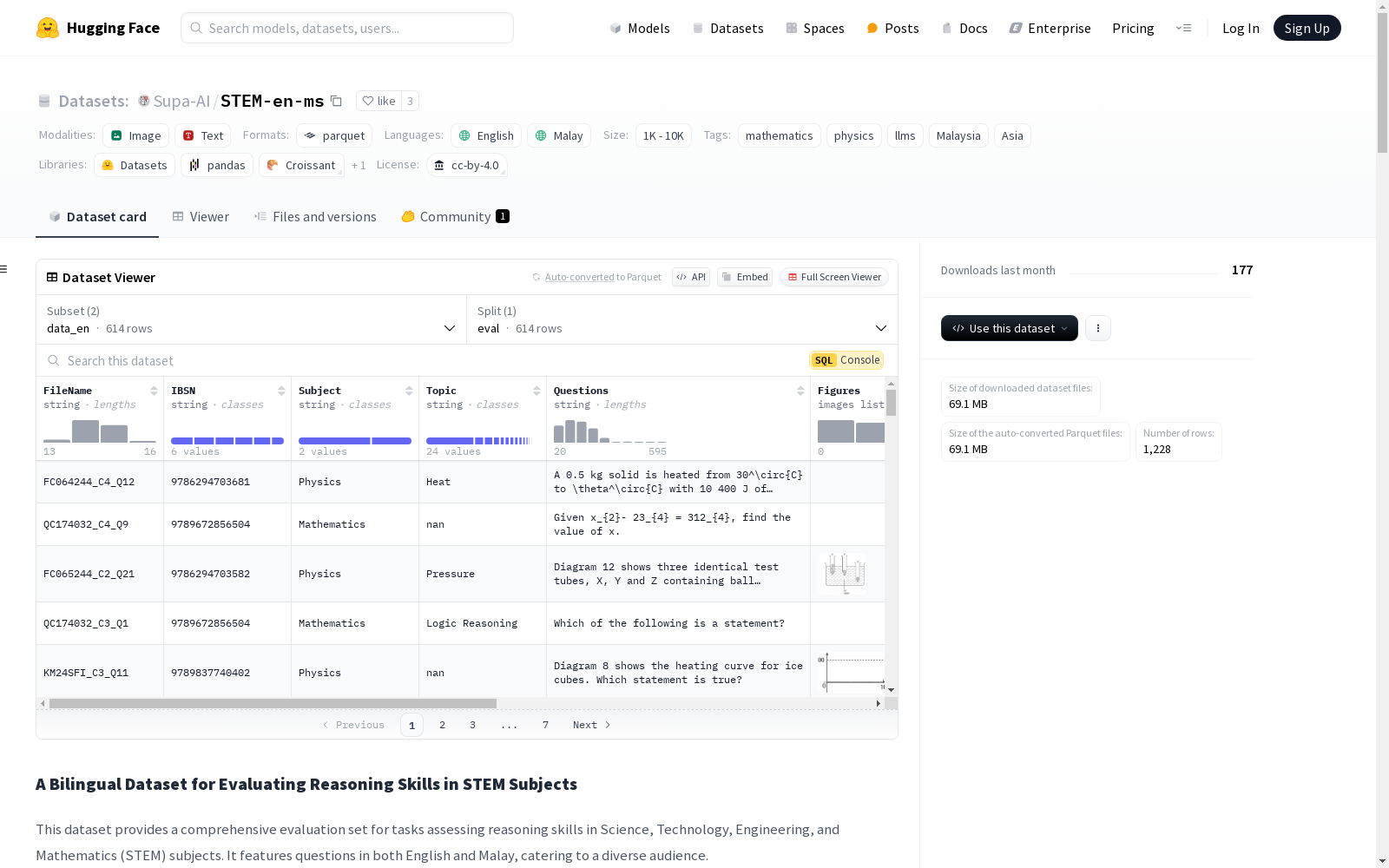
Task: Click the dataset viewer scroll-right arrow
Action: [x=879, y=703]
